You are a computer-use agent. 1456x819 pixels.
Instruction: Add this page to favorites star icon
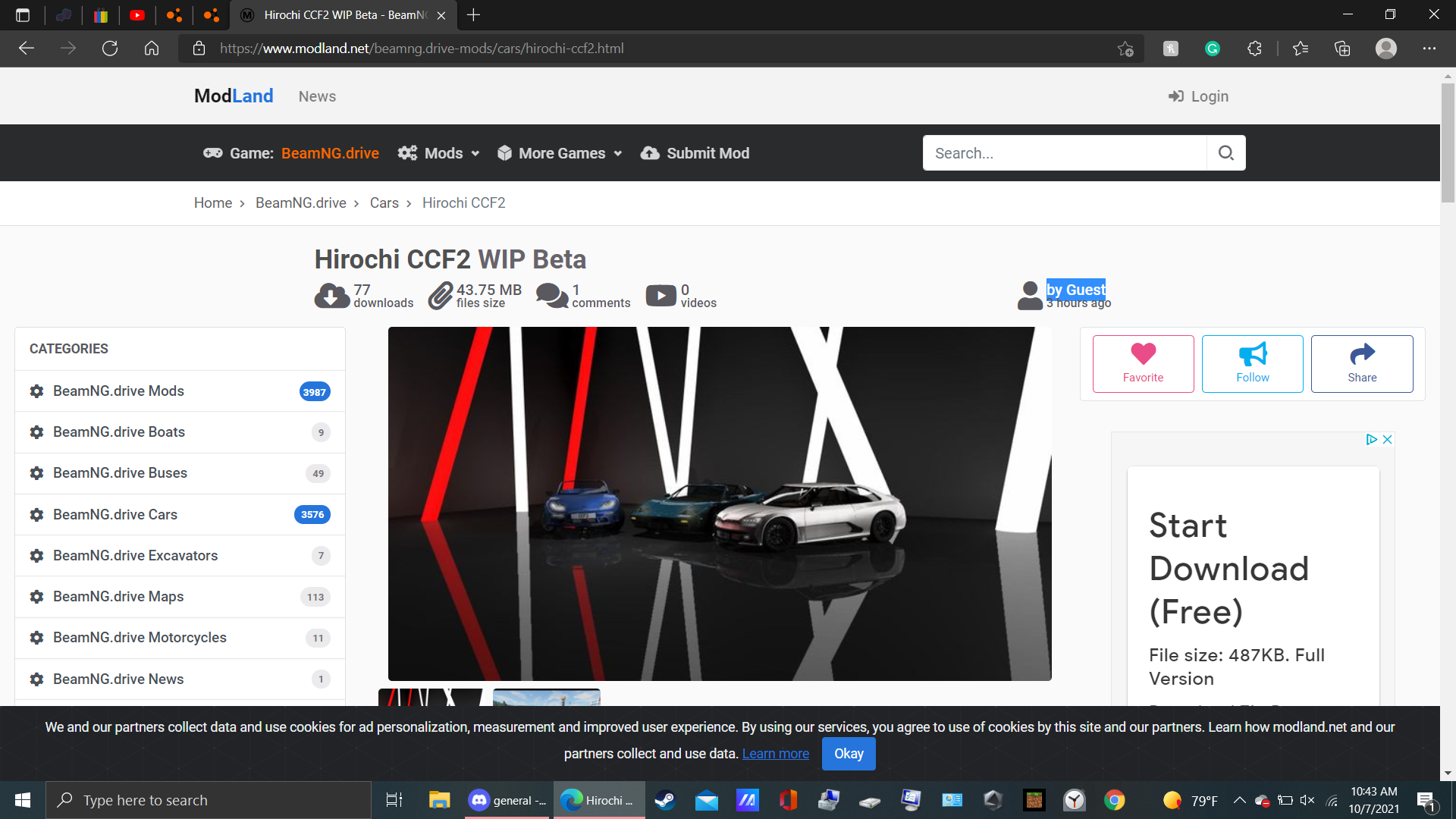pos(1125,49)
